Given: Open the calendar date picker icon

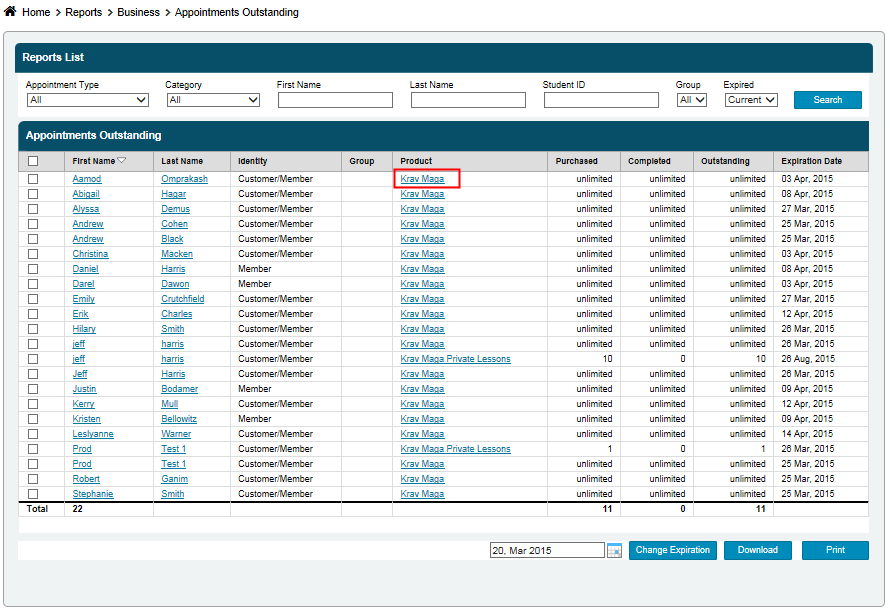Looking at the screenshot, I should 614,551.
